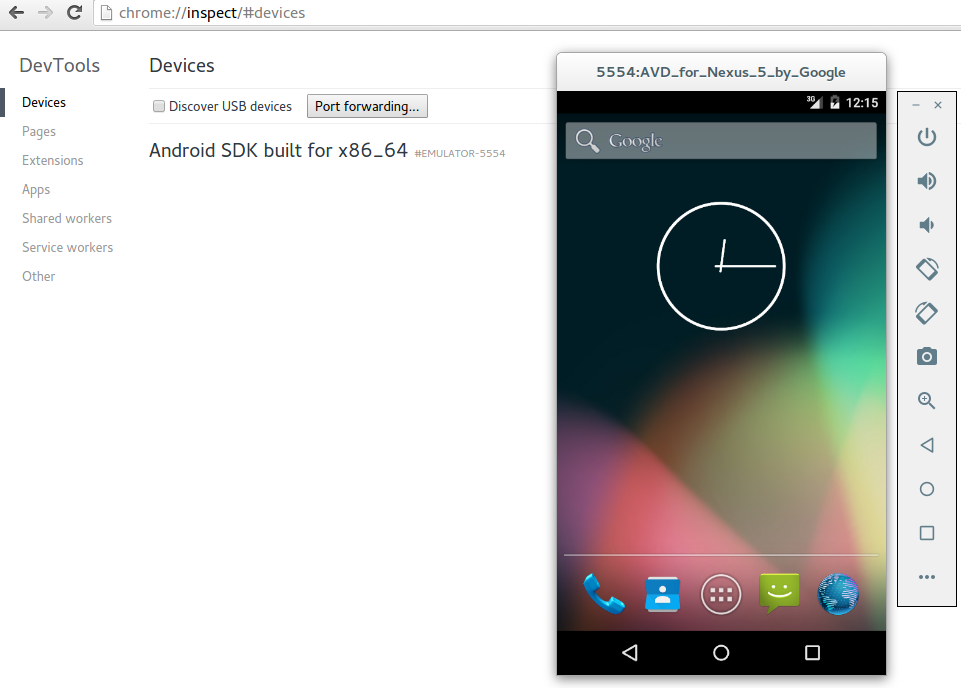Open the app drawer on the Android dock
Viewport: 961px width, 688px height.
coord(721,594)
